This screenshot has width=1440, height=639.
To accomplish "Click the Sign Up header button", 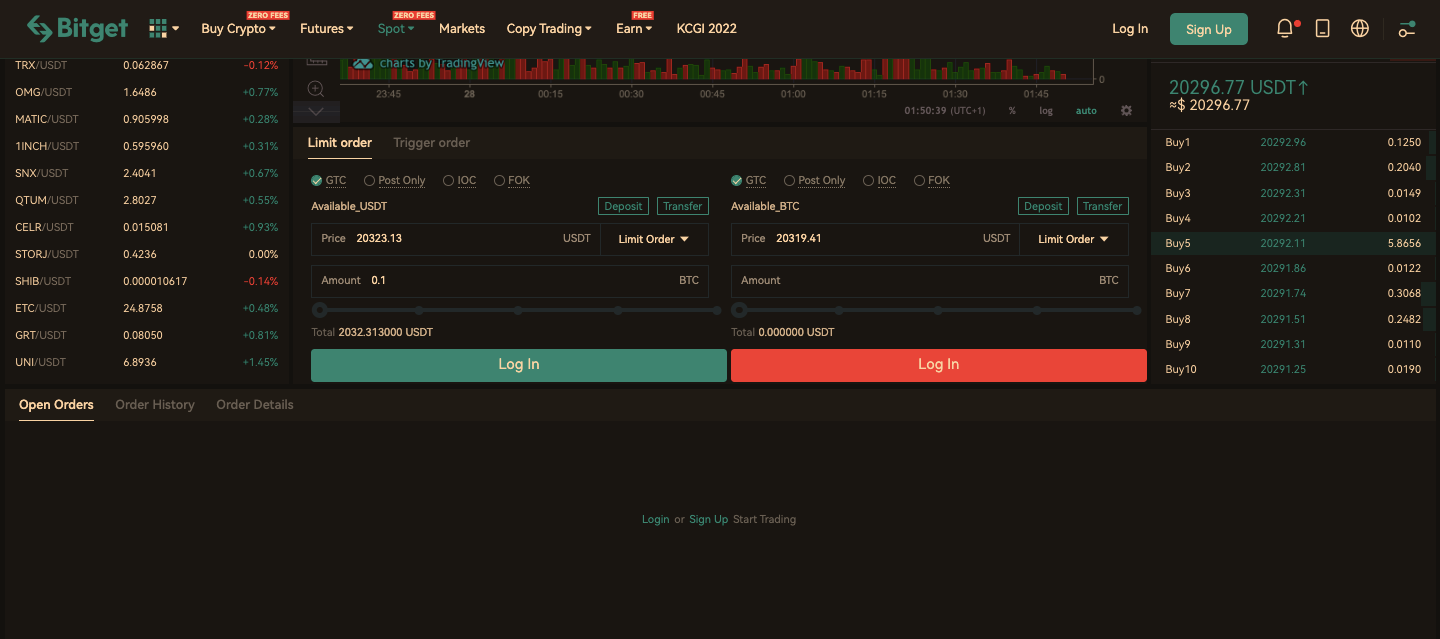I will pos(1209,29).
